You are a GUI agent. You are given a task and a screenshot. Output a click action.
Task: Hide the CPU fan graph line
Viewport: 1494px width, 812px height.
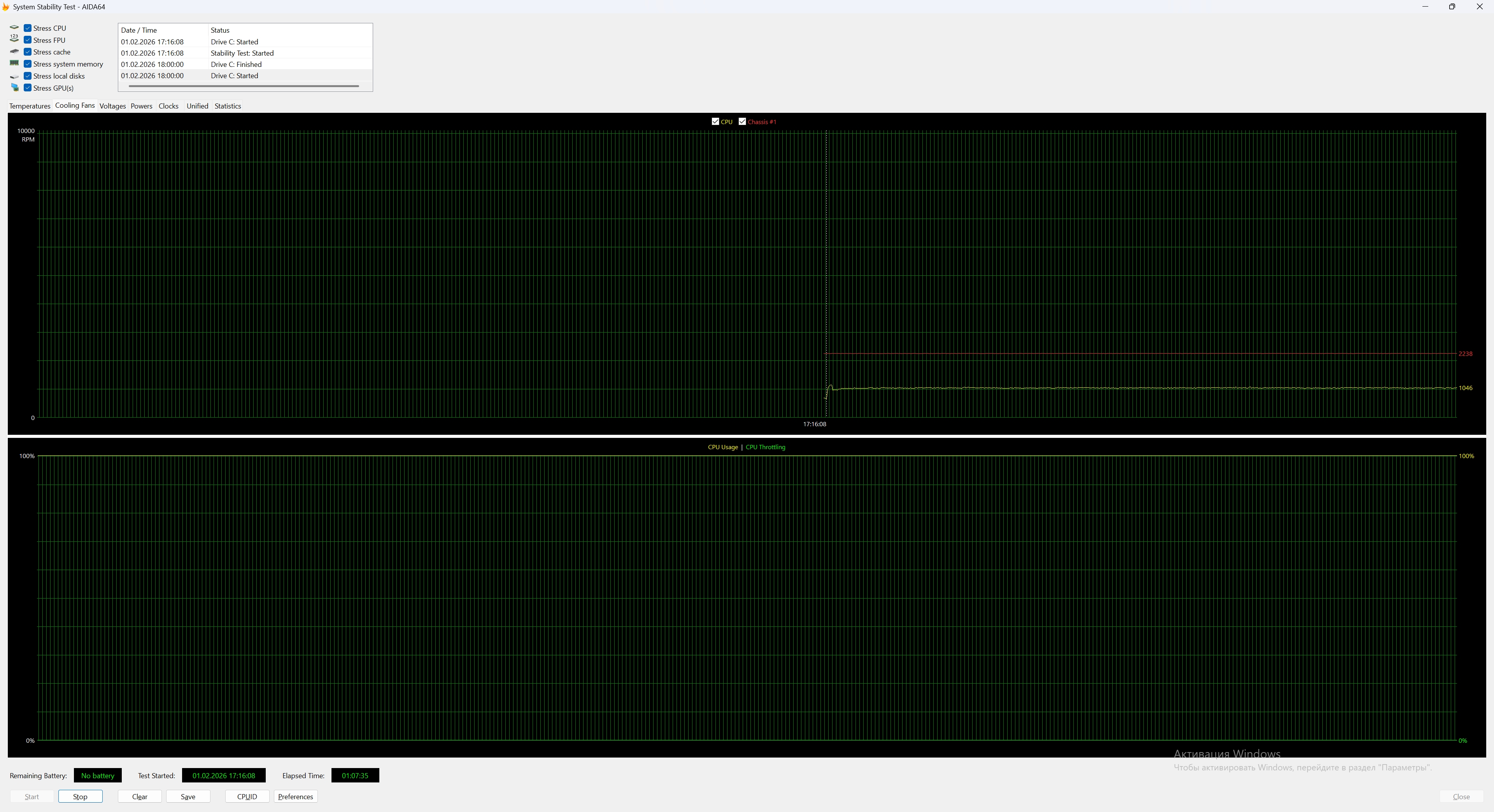(x=715, y=122)
